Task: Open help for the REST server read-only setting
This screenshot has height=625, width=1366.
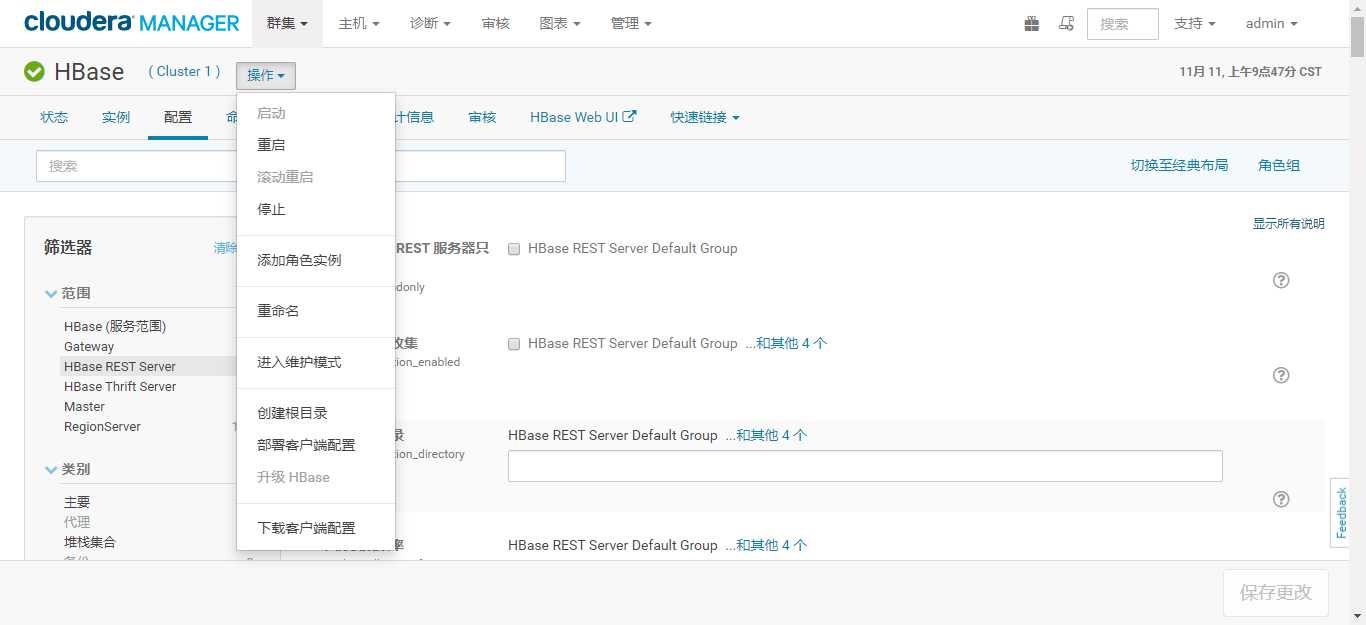Action: (1281, 280)
